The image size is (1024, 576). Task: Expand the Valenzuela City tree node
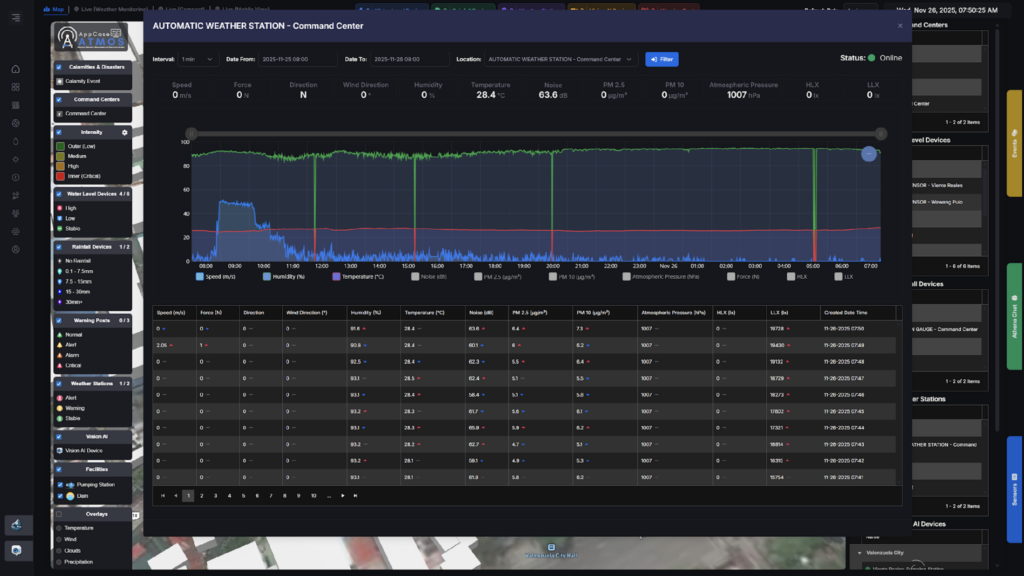point(859,553)
